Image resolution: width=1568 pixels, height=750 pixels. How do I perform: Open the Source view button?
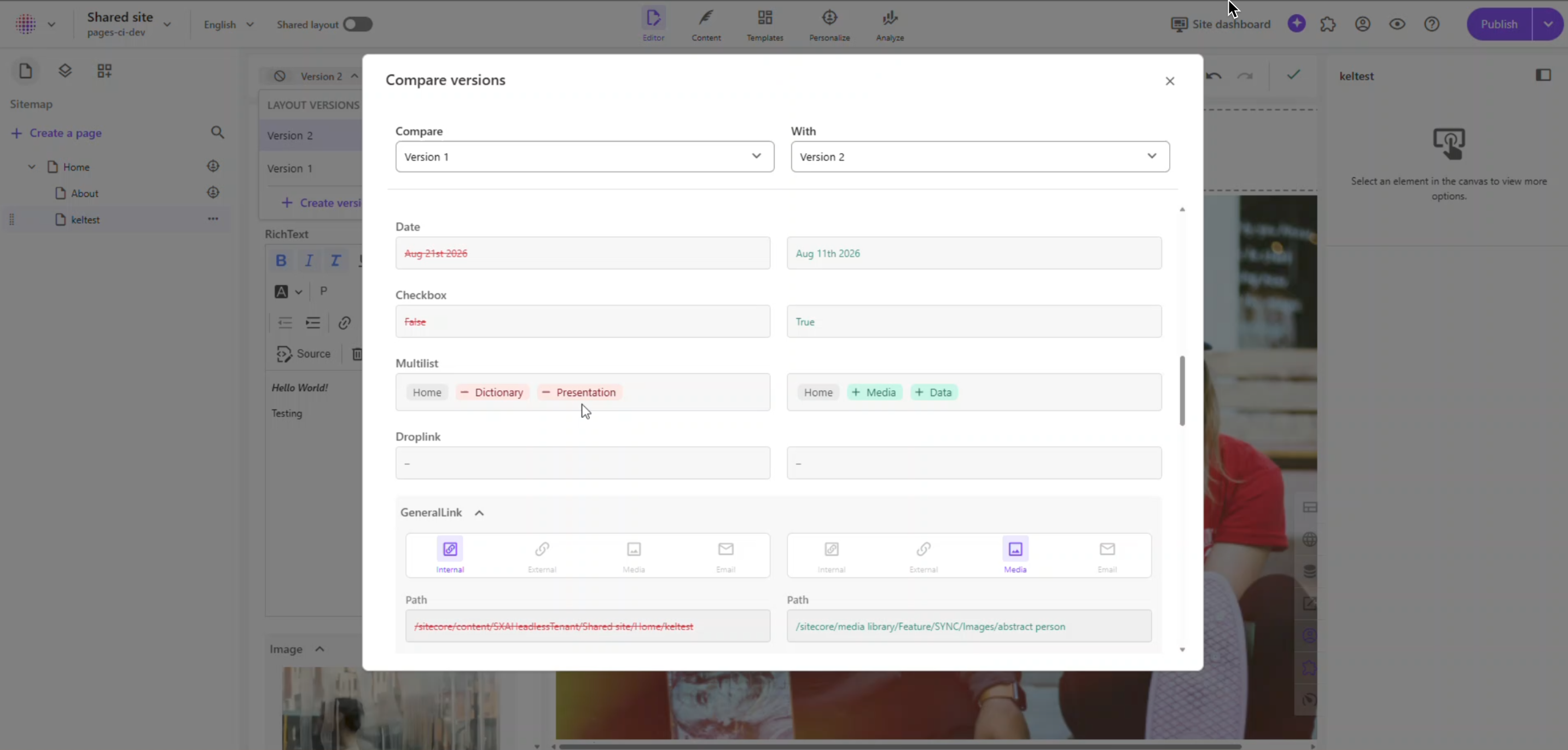coord(303,354)
